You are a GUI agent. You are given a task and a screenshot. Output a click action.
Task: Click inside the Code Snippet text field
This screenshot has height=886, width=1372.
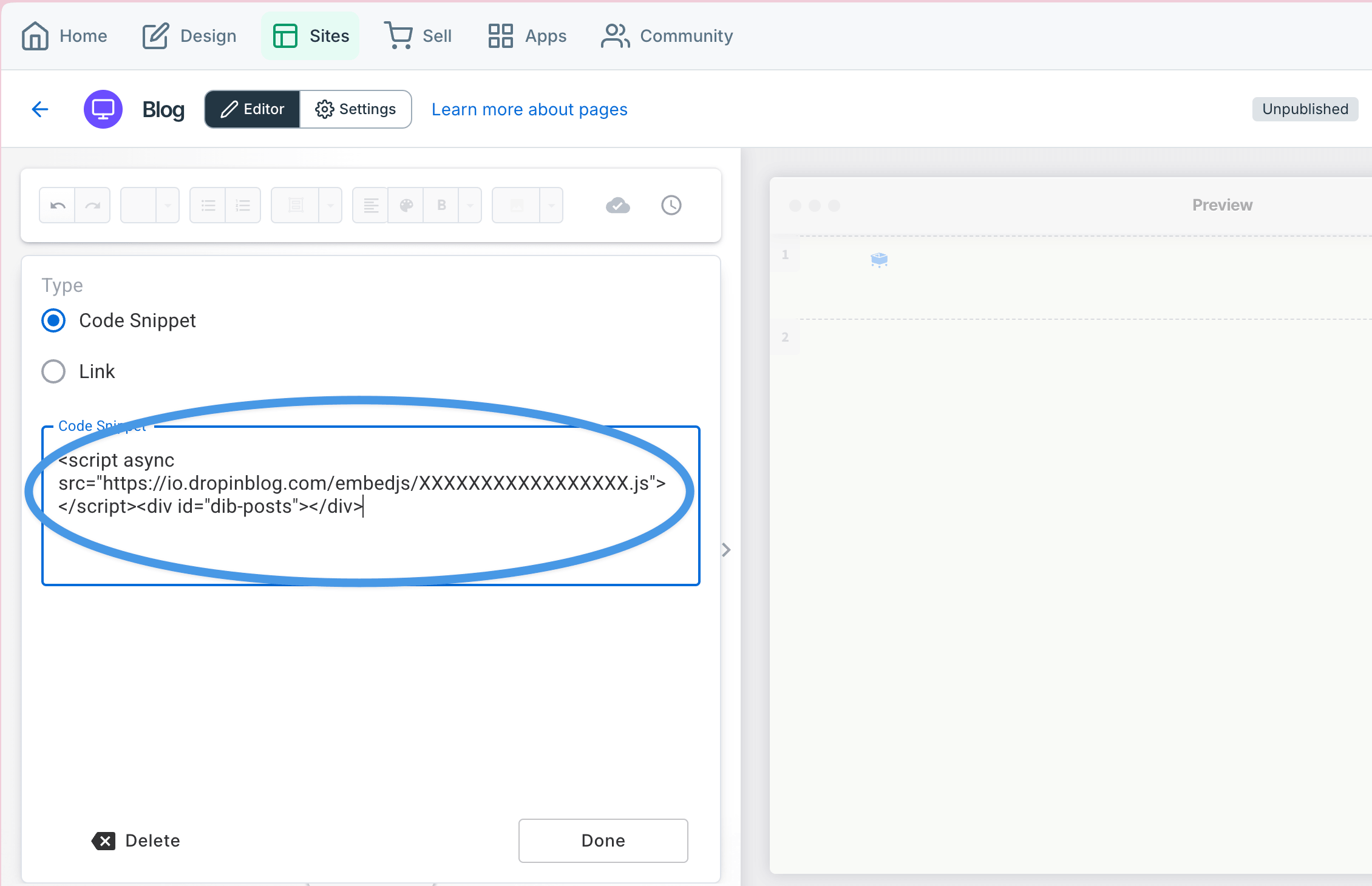tap(370, 506)
